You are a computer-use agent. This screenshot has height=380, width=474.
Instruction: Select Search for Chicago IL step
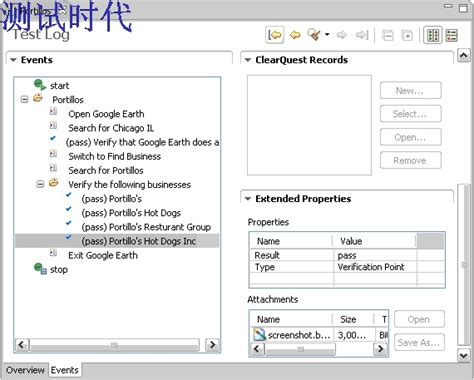111,128
